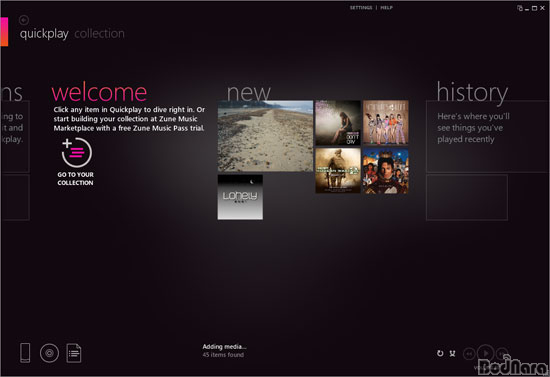550x377 pixels.
Task: Select the quickplay tab
Action: pos(44,34)
